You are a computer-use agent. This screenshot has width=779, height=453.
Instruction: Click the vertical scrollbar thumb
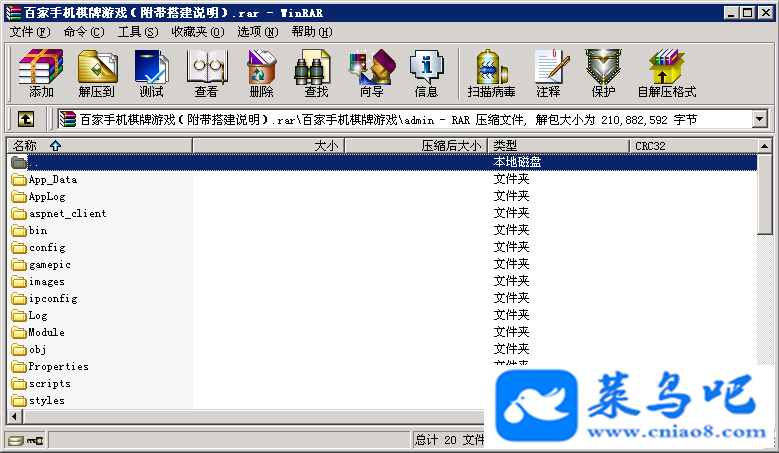point(765,193)
